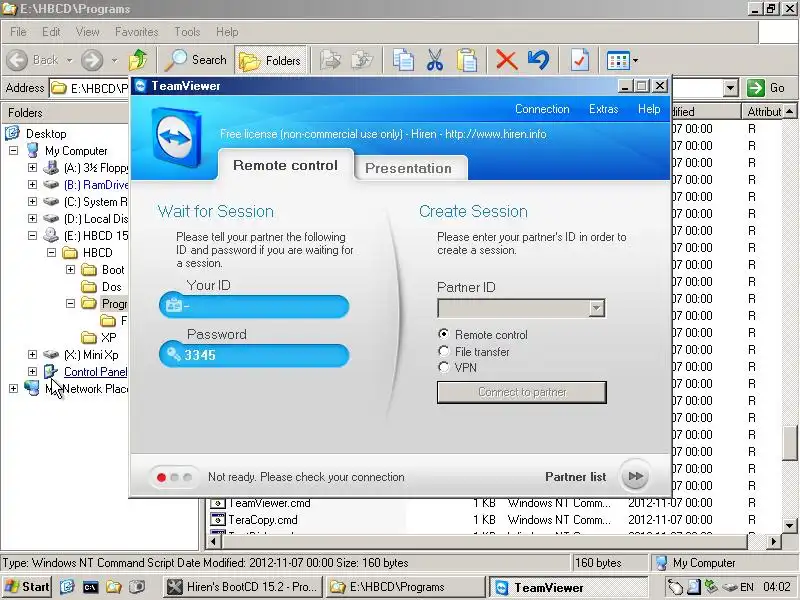
Task: Open the View menu in Explorer
Action: (x=87, y=32)
